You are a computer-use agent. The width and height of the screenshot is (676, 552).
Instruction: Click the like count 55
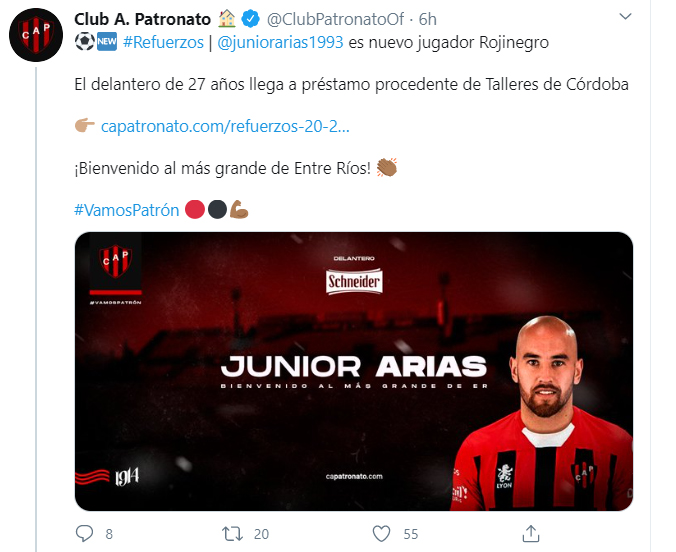[x=411, y=534]
